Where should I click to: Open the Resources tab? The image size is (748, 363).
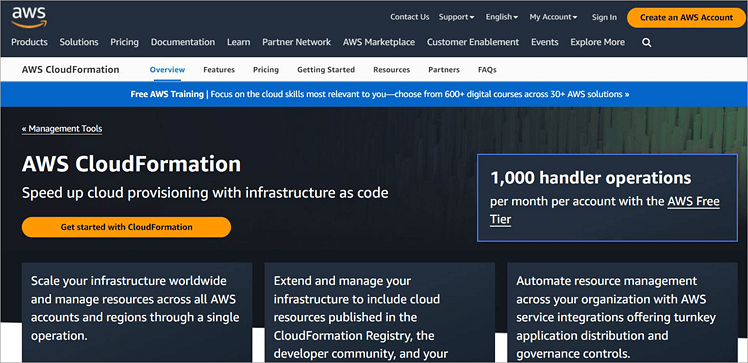[392, 70]
